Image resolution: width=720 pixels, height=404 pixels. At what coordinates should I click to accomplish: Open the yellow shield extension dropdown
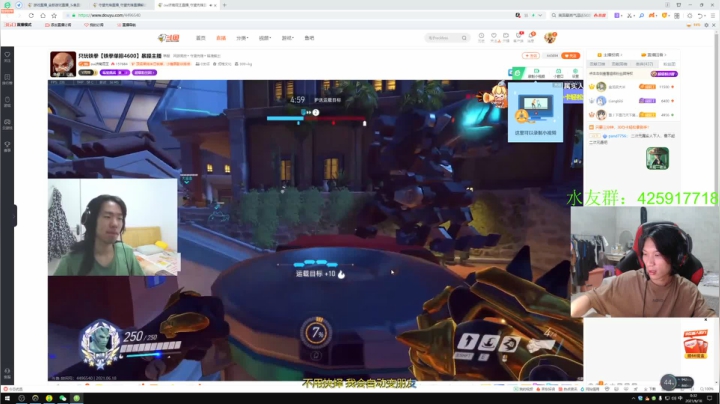tap(665, 15)
